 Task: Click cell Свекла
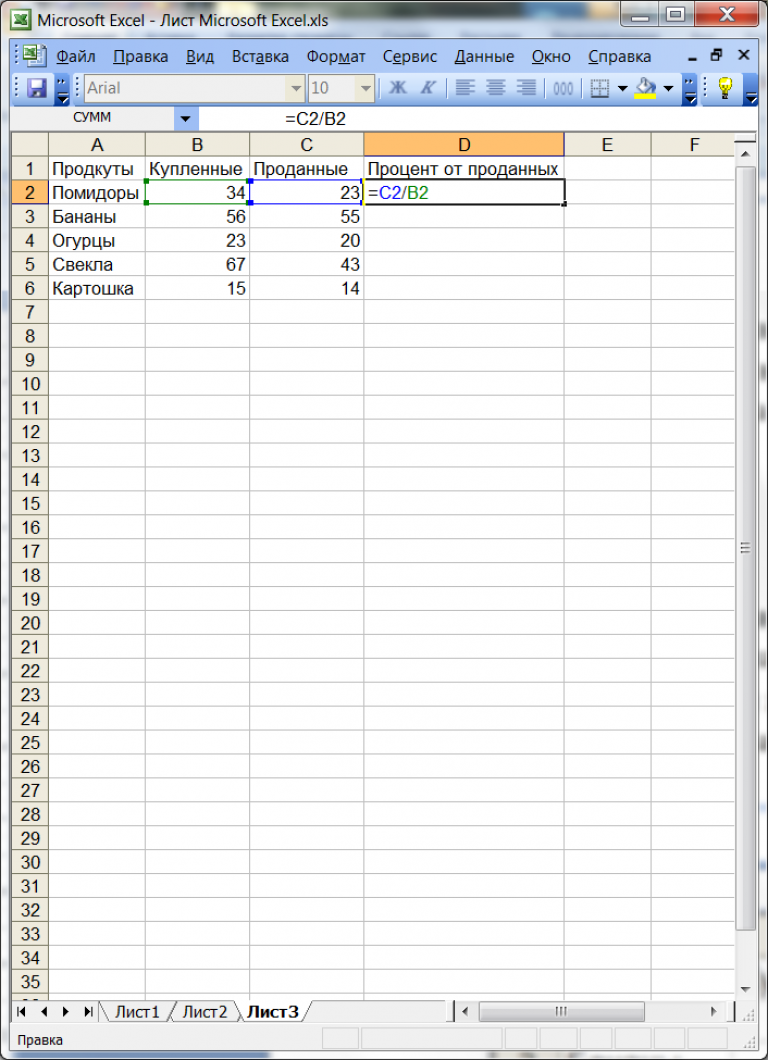coord(97,264)
